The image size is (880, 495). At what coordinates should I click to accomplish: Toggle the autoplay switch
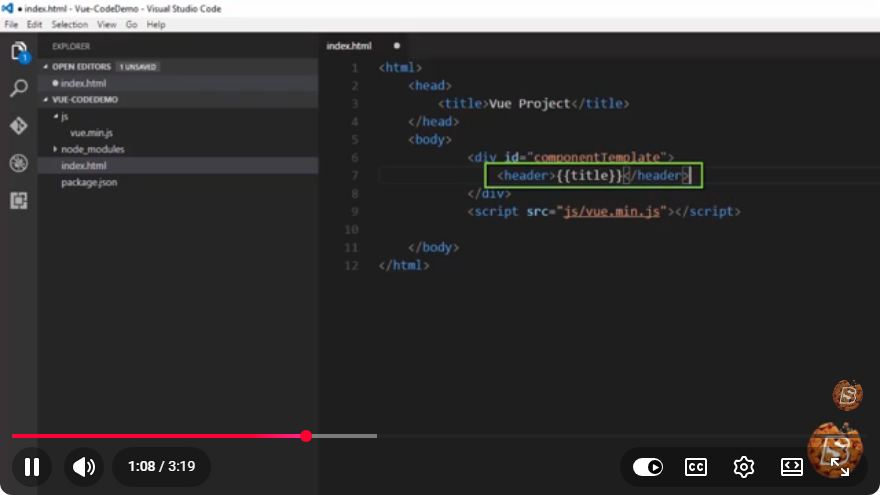(648, 467)
